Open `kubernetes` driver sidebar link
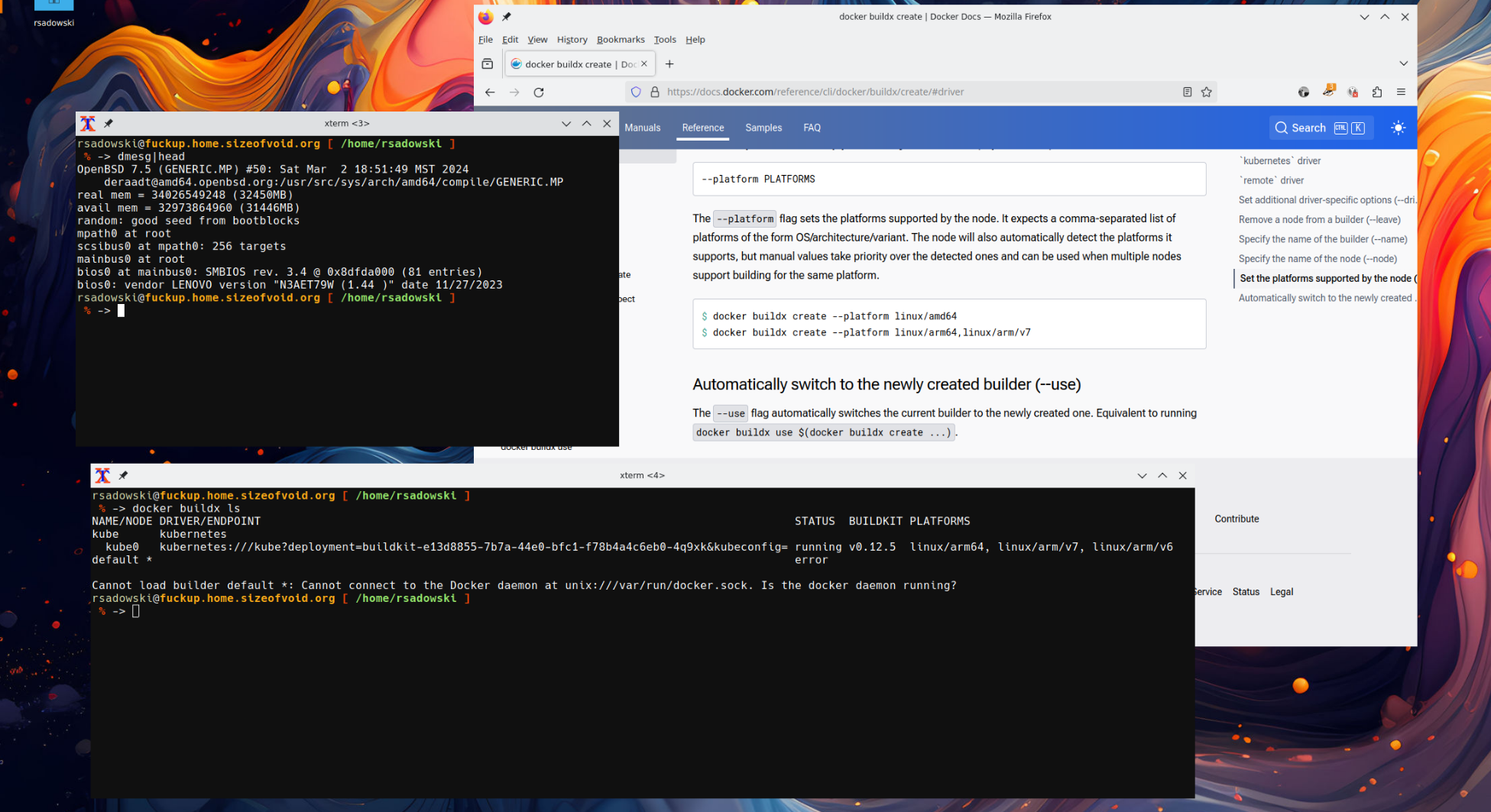 tap(1279, 160)
